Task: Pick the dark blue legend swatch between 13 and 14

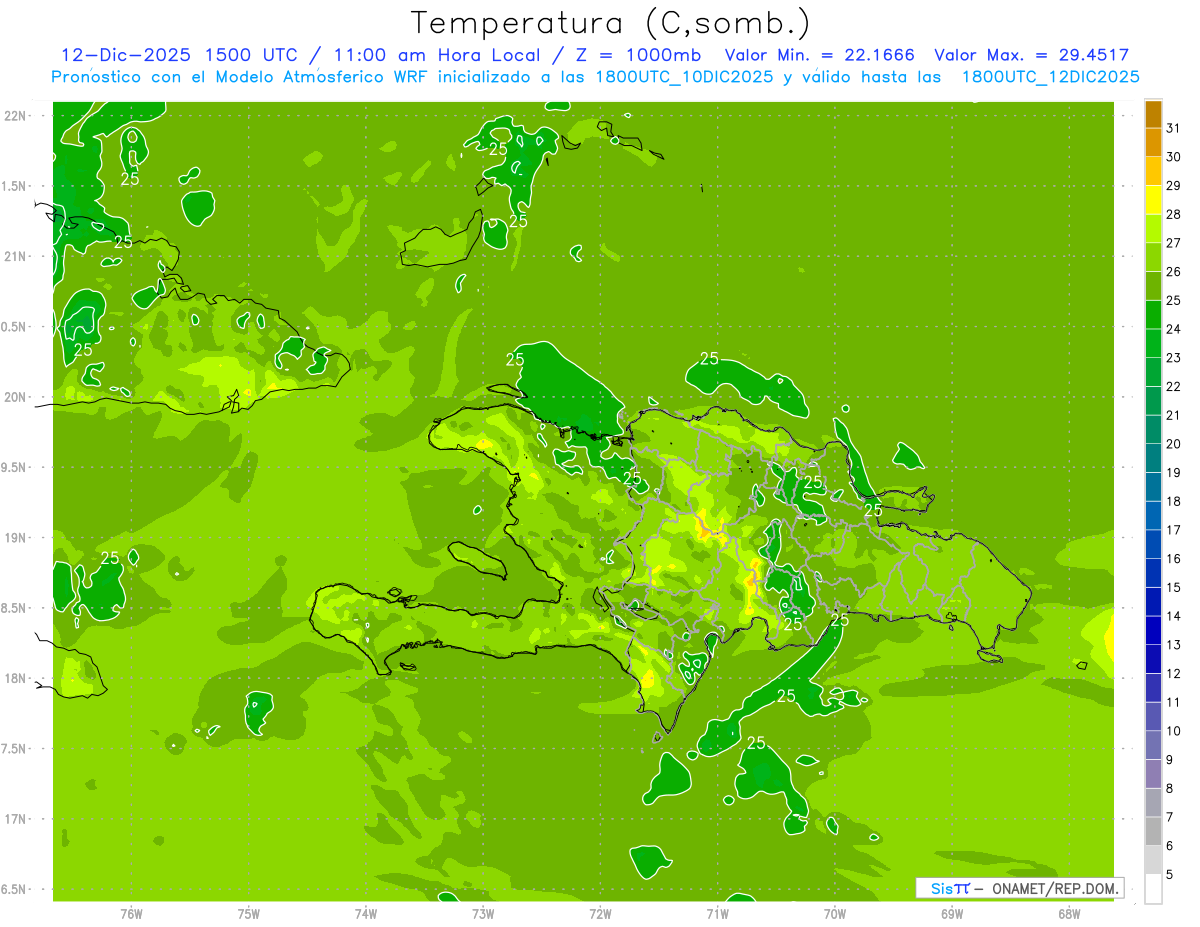Action: pyautogui.click(x=1153, y=630)
